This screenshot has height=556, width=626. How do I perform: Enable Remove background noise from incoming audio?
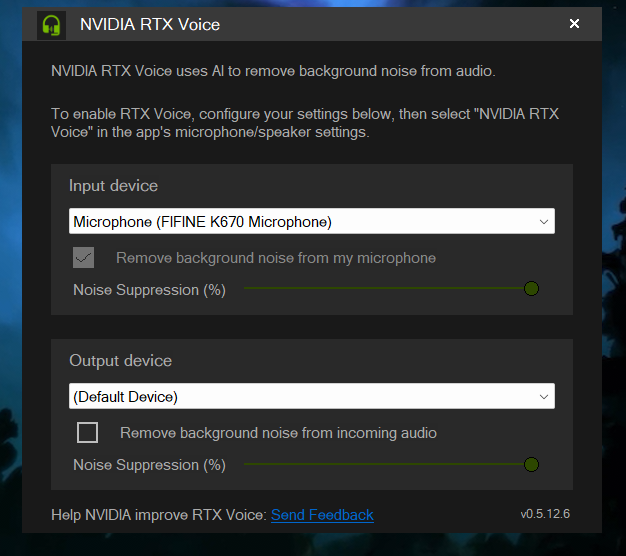click(x=87, y=433)
